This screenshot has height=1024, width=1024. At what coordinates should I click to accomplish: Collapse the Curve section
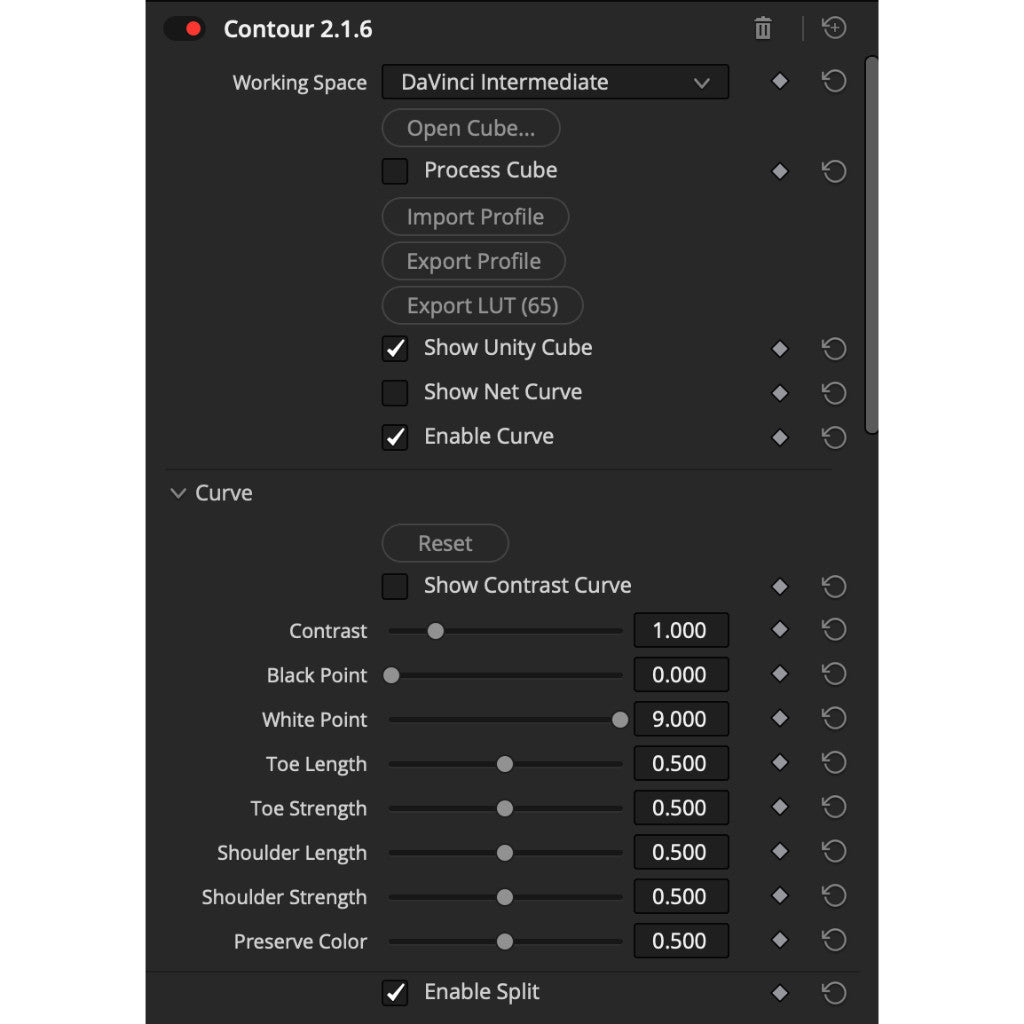(178, 493)
